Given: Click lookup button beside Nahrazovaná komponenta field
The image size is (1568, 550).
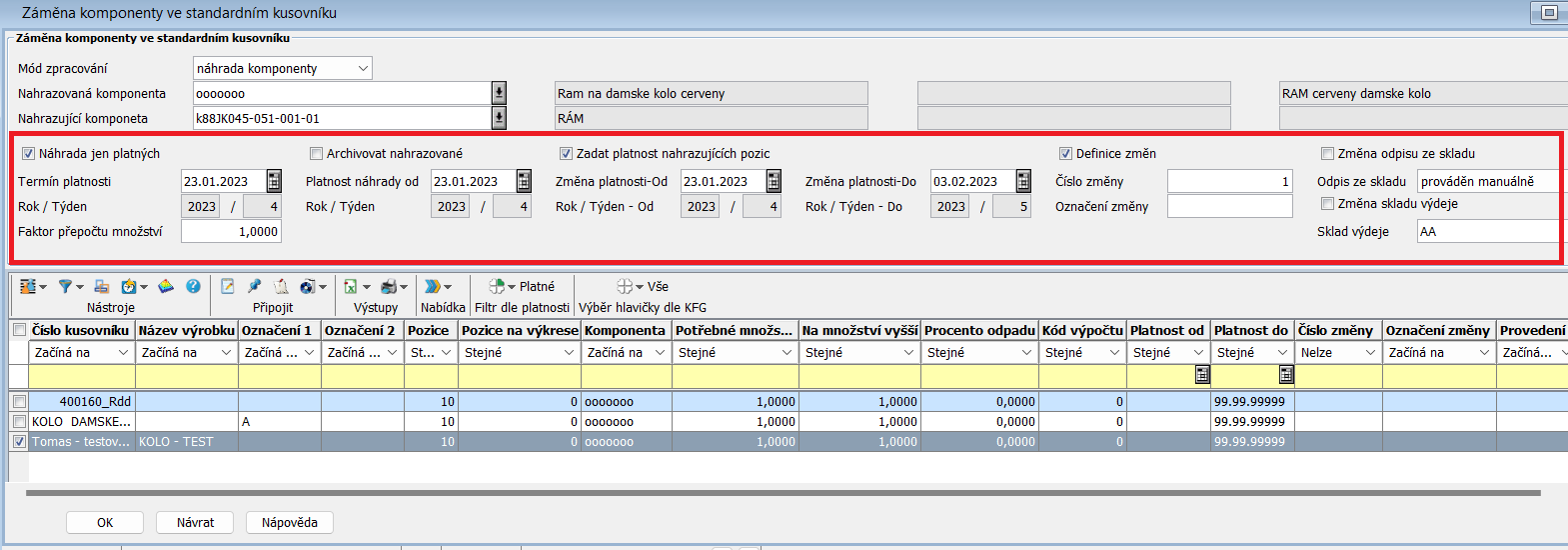Looking at the screenshot, I should coord(499,93).
